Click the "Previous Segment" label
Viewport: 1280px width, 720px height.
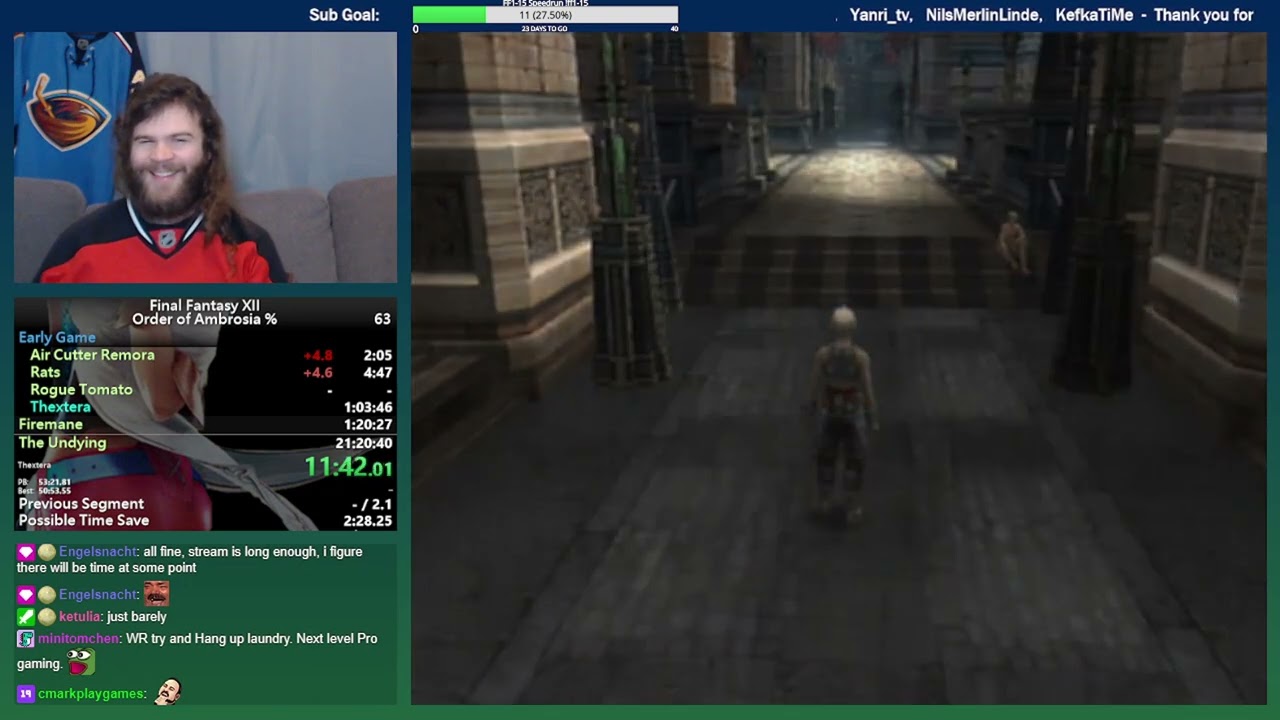click(81, 504)
